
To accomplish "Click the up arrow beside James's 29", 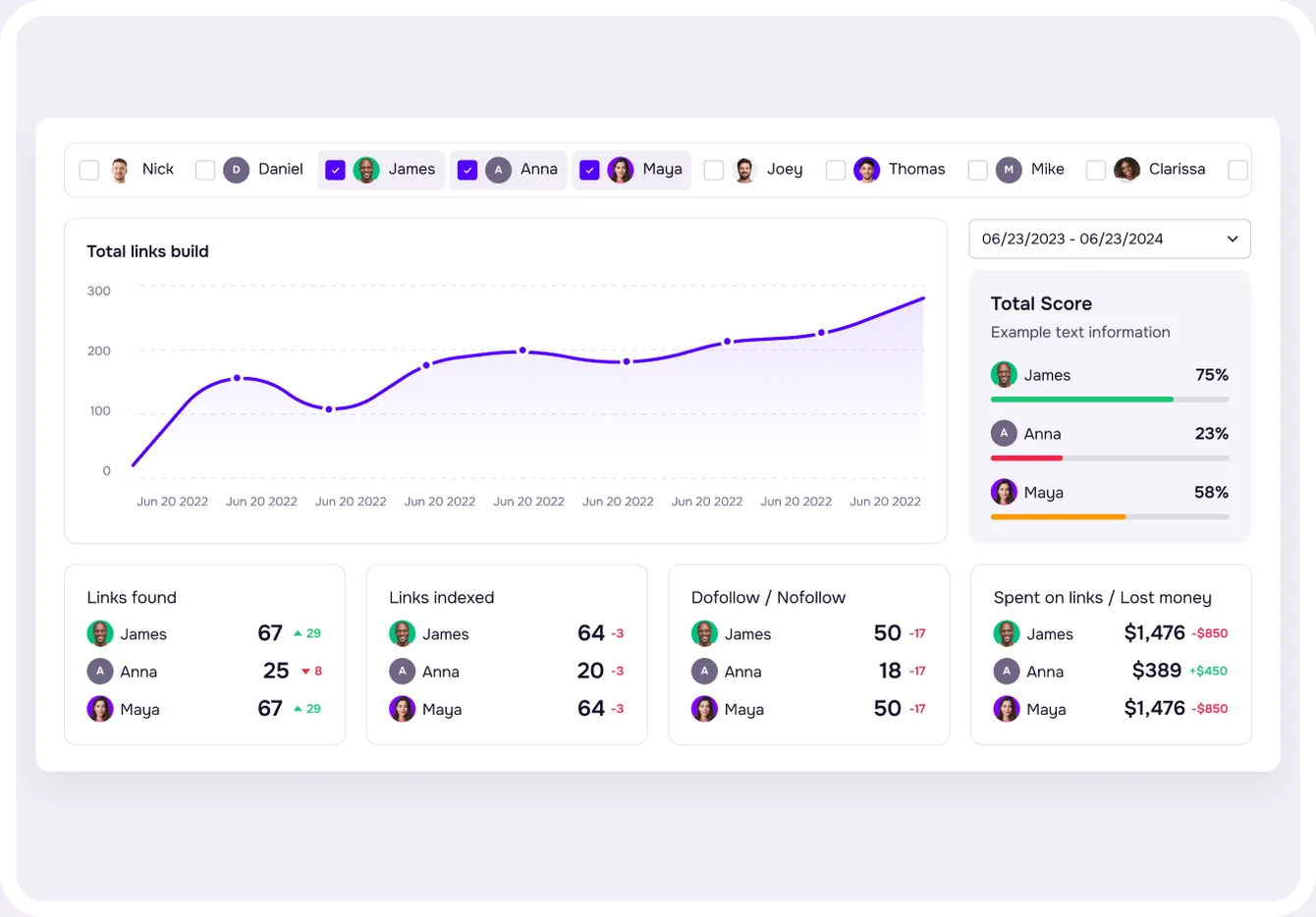I will coord(298,633).
